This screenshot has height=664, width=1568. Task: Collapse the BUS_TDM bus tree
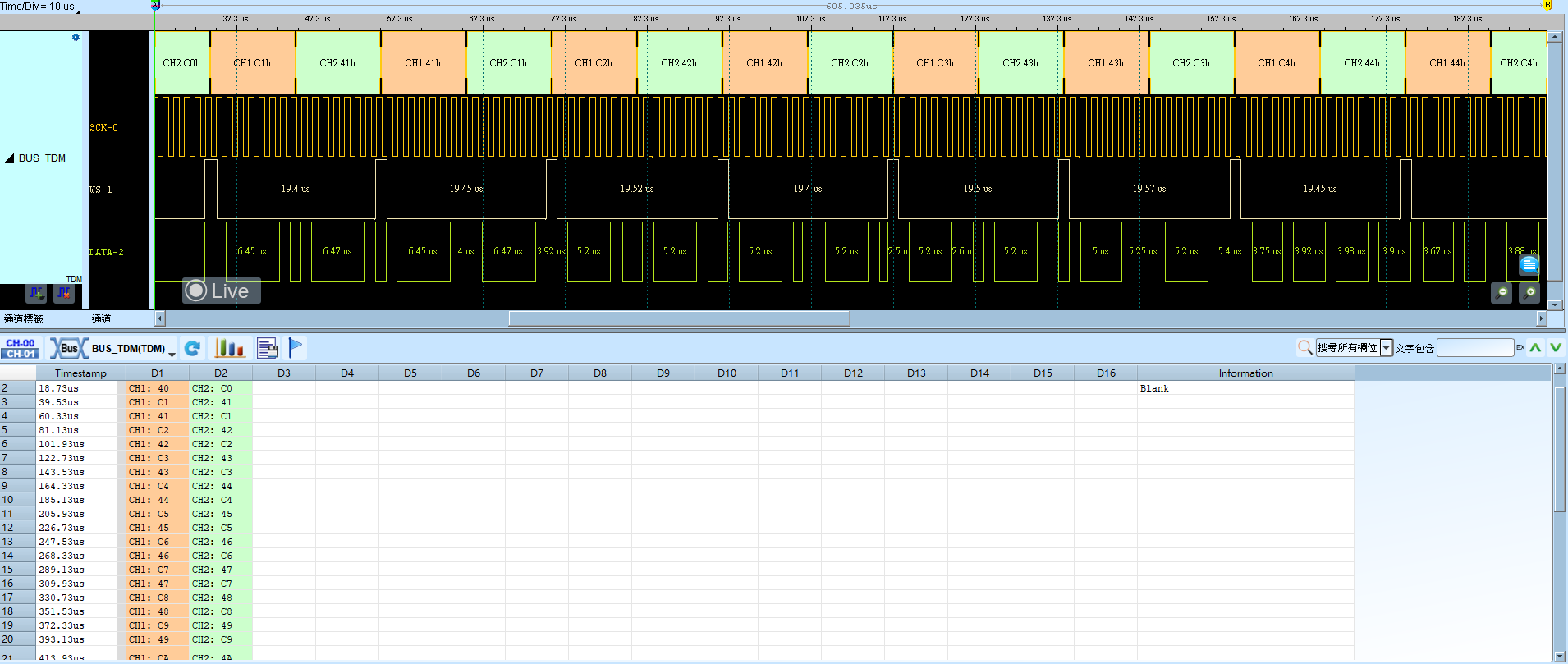[10, 158]
